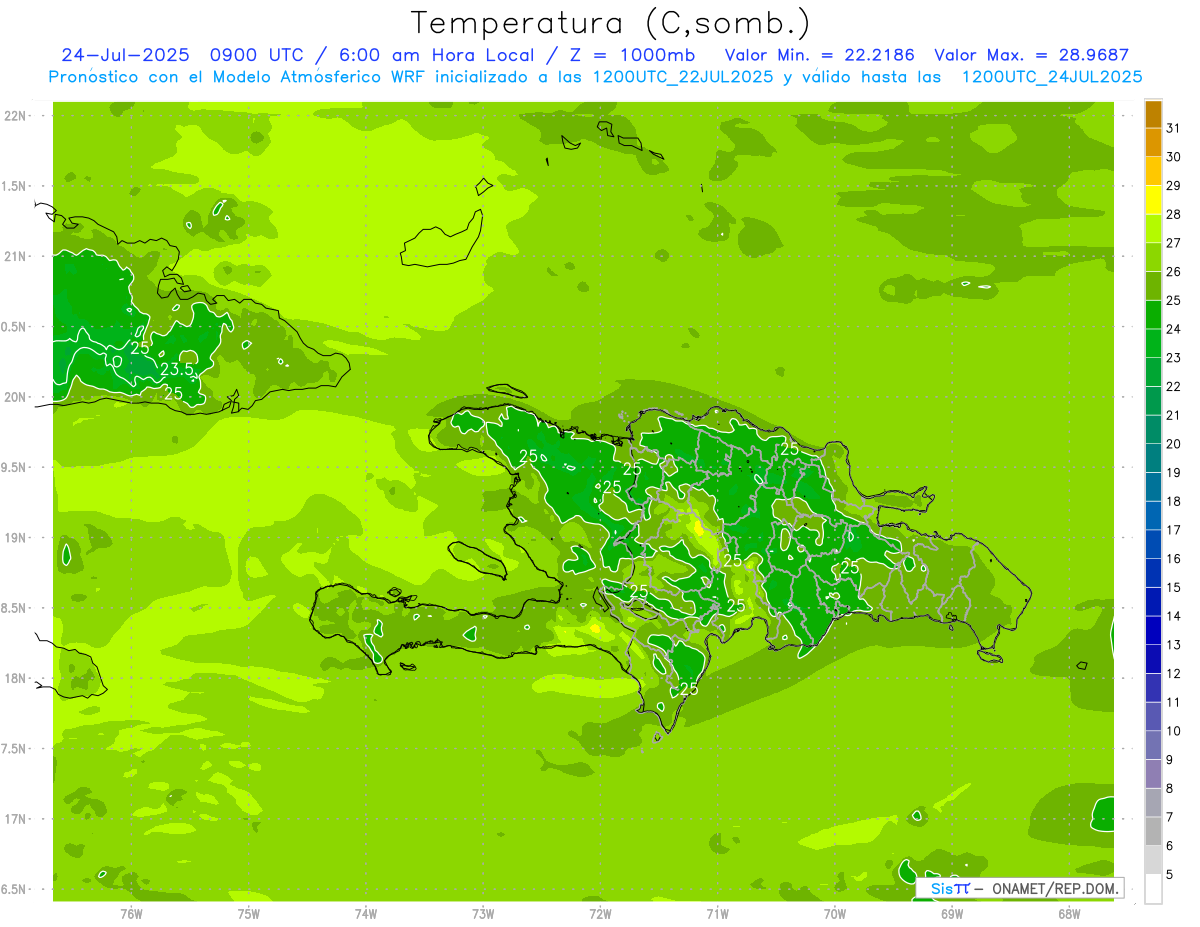Click the orange swatch between 30 and 31

1153,143
